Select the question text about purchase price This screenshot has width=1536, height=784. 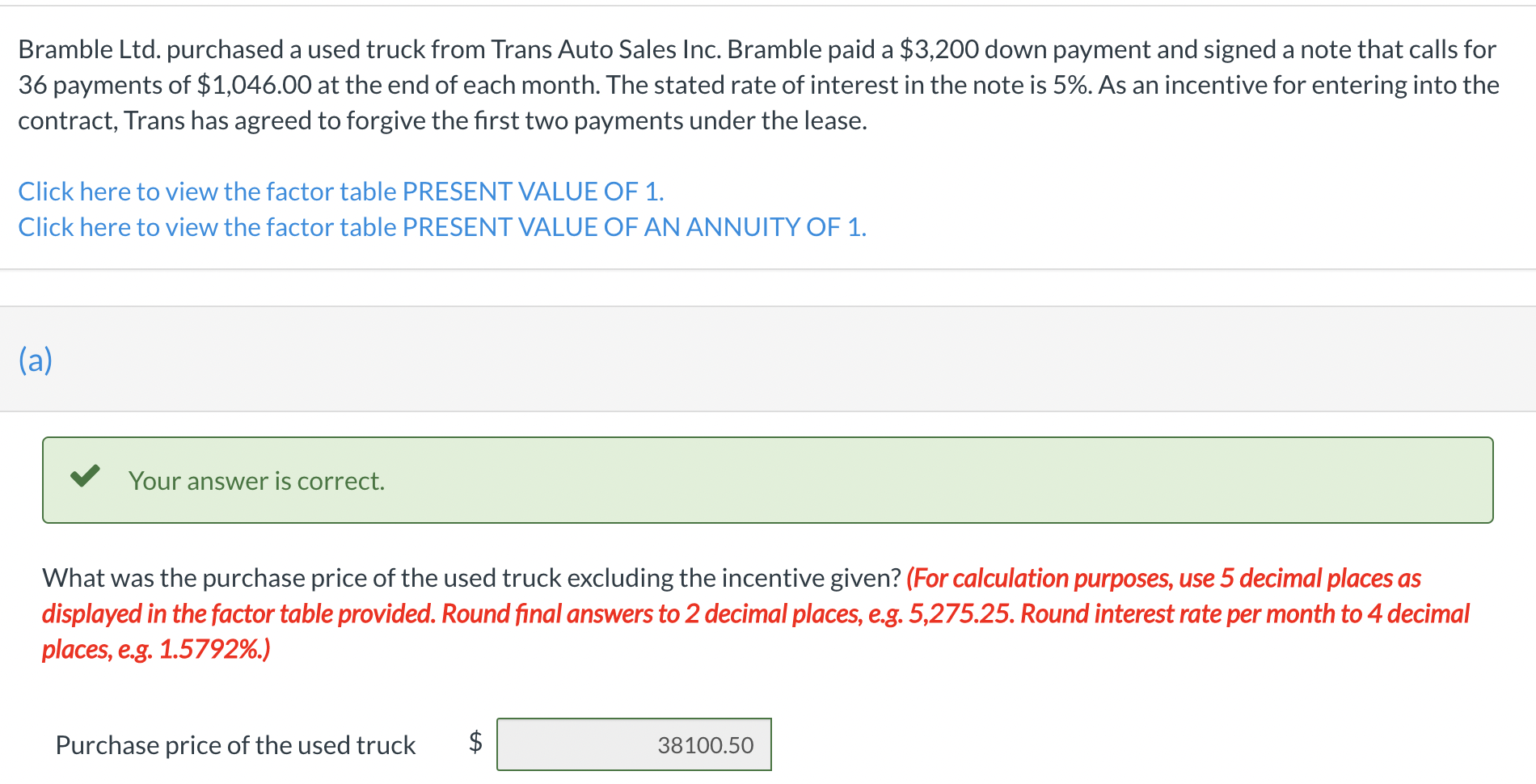coord(471,577)
